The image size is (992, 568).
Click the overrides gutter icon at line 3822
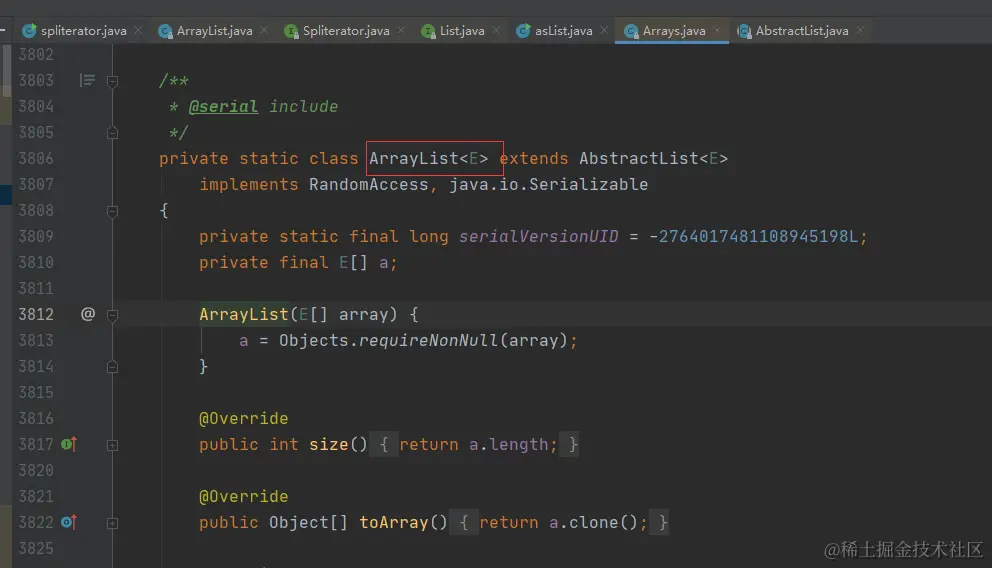pos(69,522)
